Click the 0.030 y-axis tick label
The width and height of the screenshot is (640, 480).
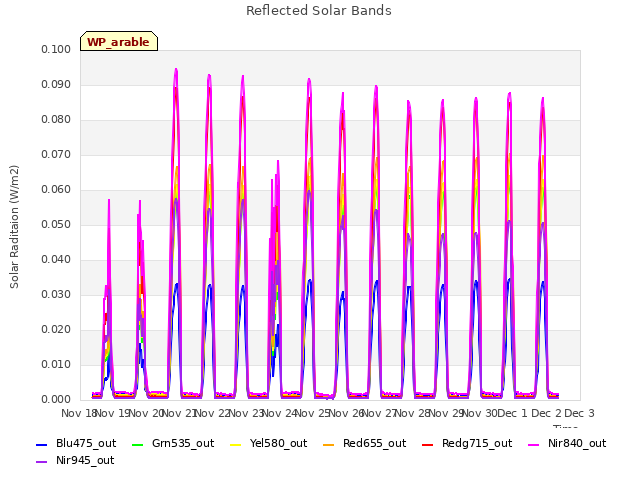coord(56,295)
